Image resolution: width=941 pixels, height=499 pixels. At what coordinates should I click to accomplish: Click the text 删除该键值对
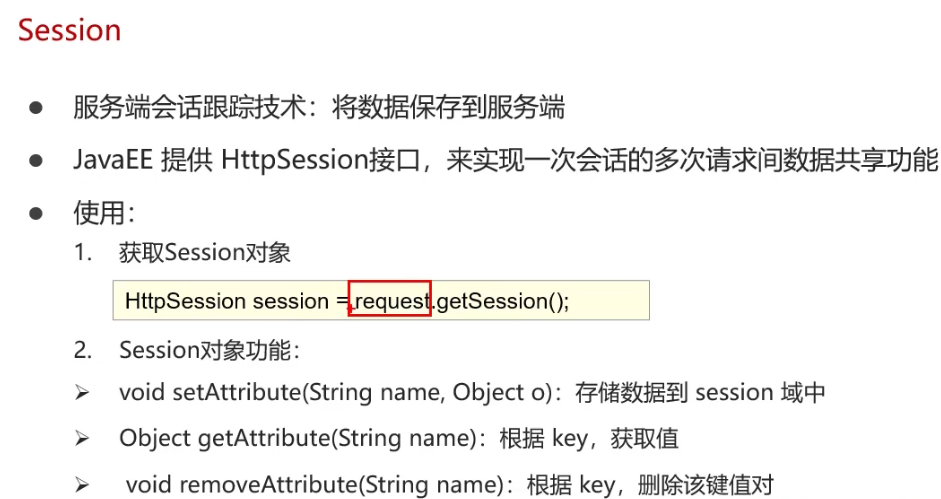pos(706,485)
